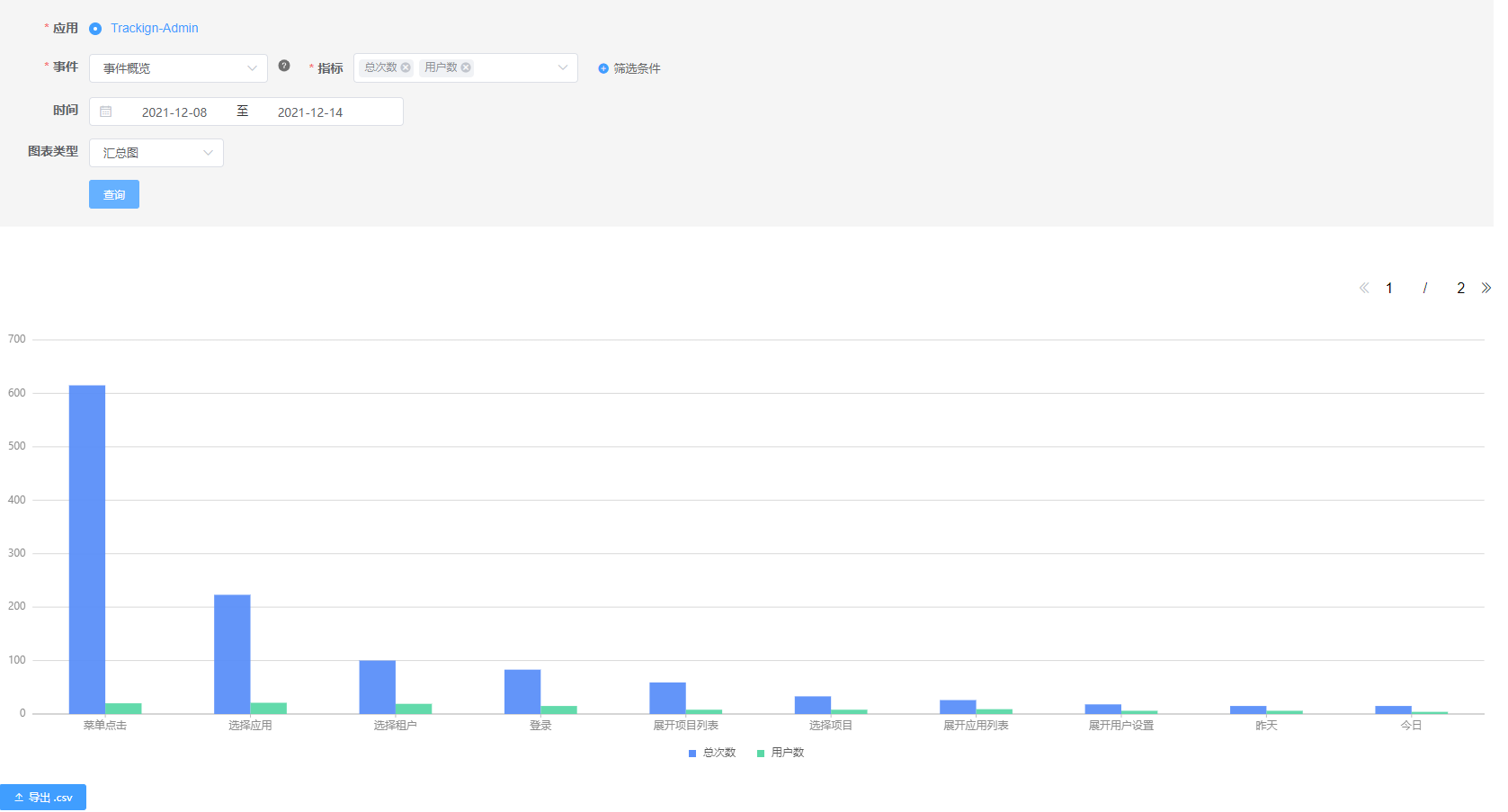Click the blue 菜单点击 bar

point(87,549)
